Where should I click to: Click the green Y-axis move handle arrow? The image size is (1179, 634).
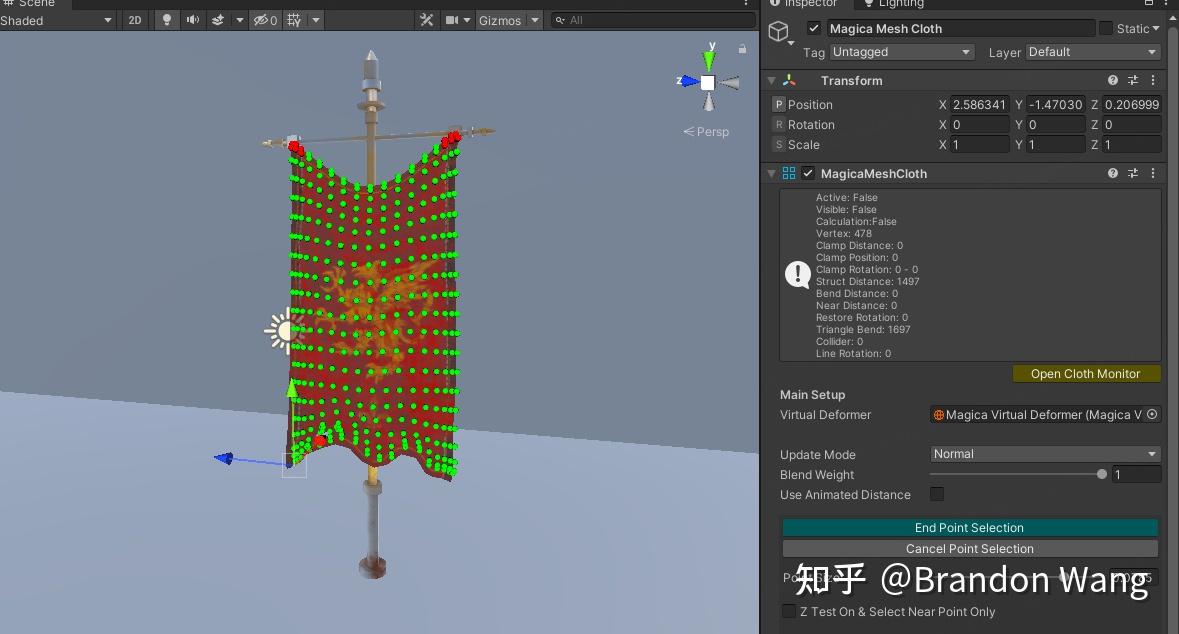coord(292,388)
